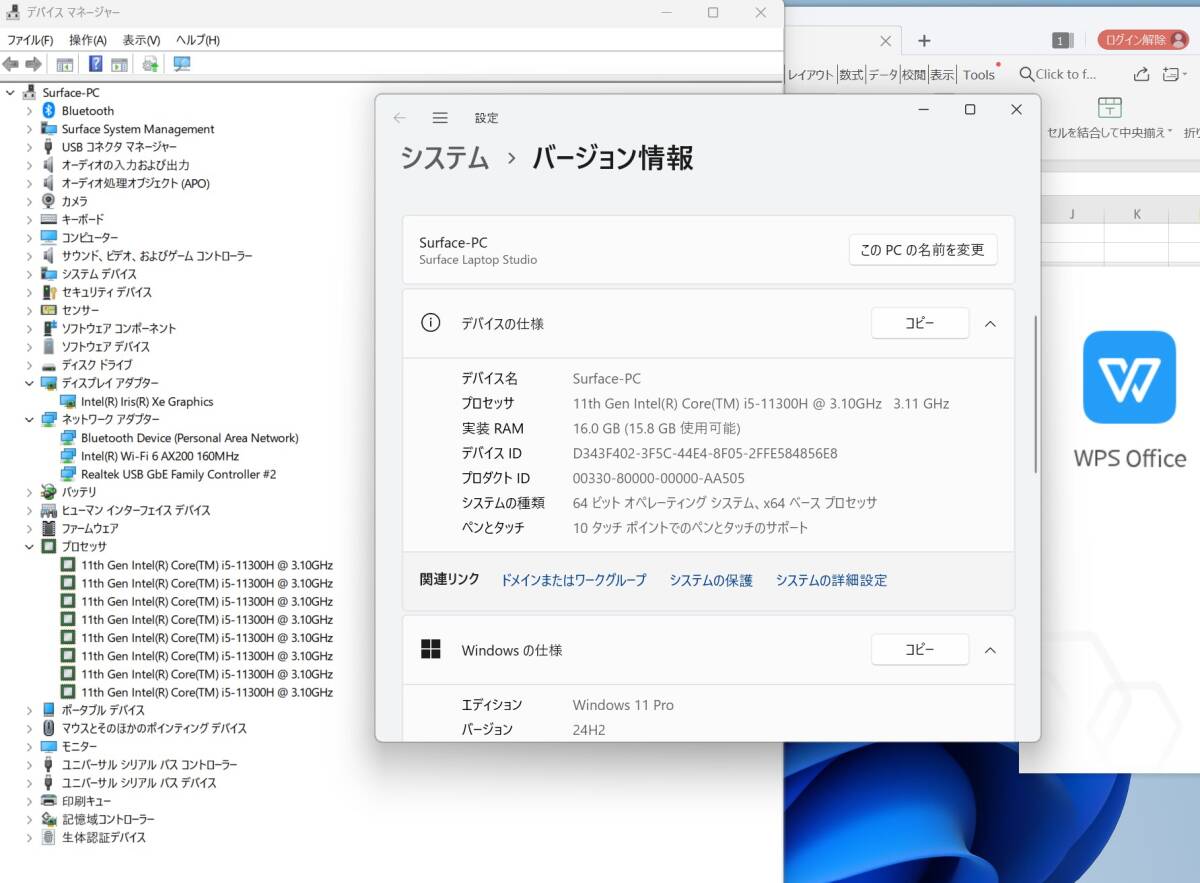1200x883 pixels.
Task: Open the 表示(V) menu in Device Manager
Action: tap(141, 40)
